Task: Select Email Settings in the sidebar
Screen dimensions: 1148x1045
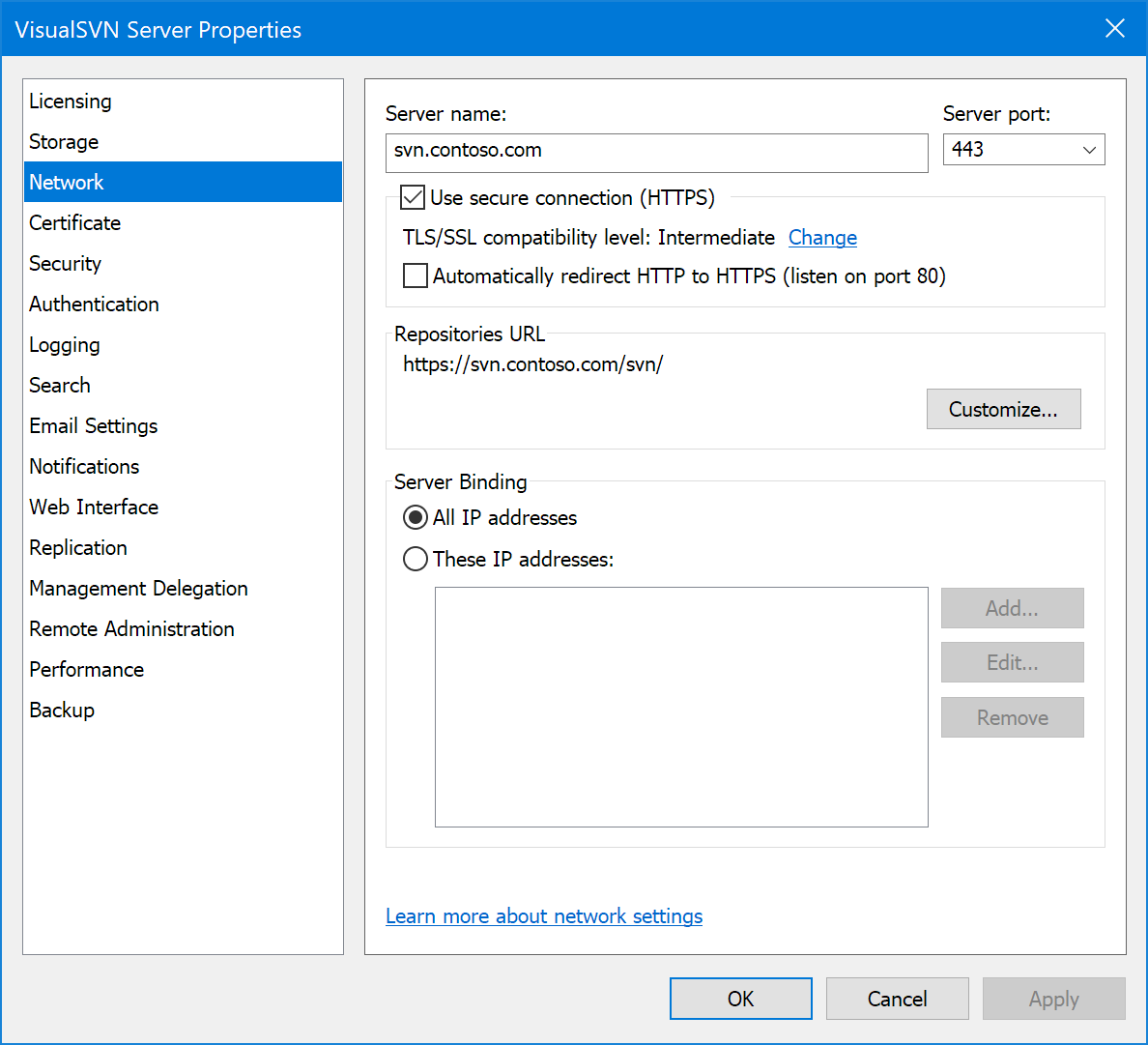Action: tap(94, 426)
